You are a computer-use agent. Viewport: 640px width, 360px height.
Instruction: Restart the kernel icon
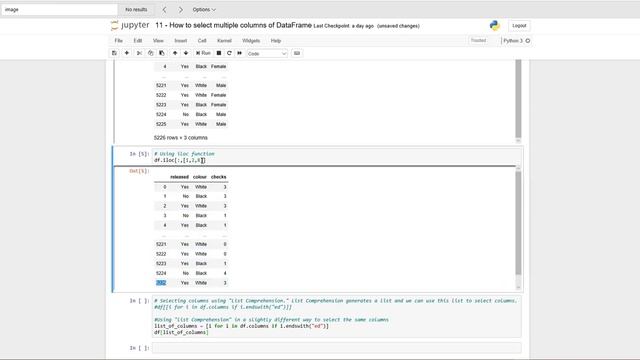tap(229, 53)
